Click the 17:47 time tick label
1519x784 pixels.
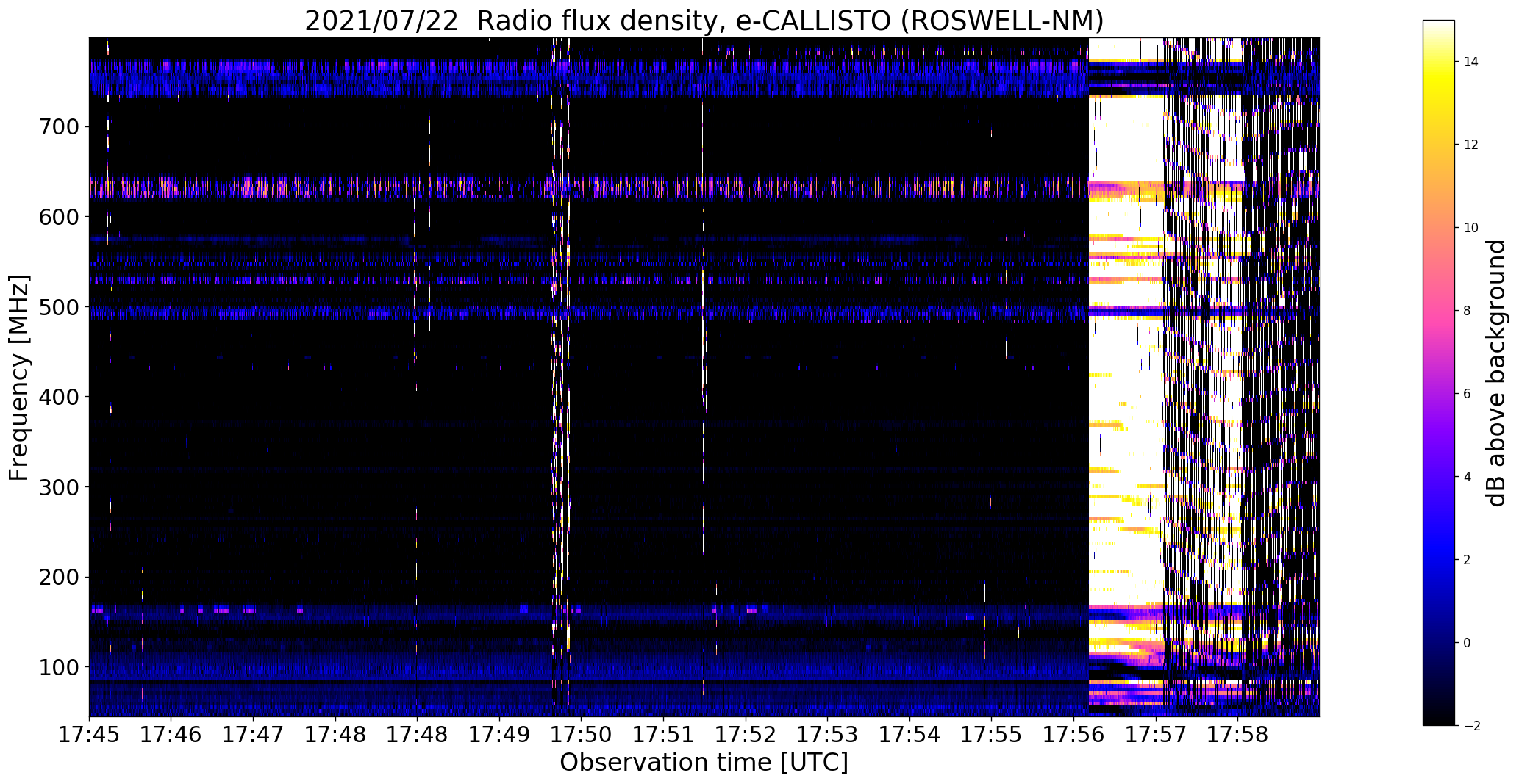click(x=253, y=734)
